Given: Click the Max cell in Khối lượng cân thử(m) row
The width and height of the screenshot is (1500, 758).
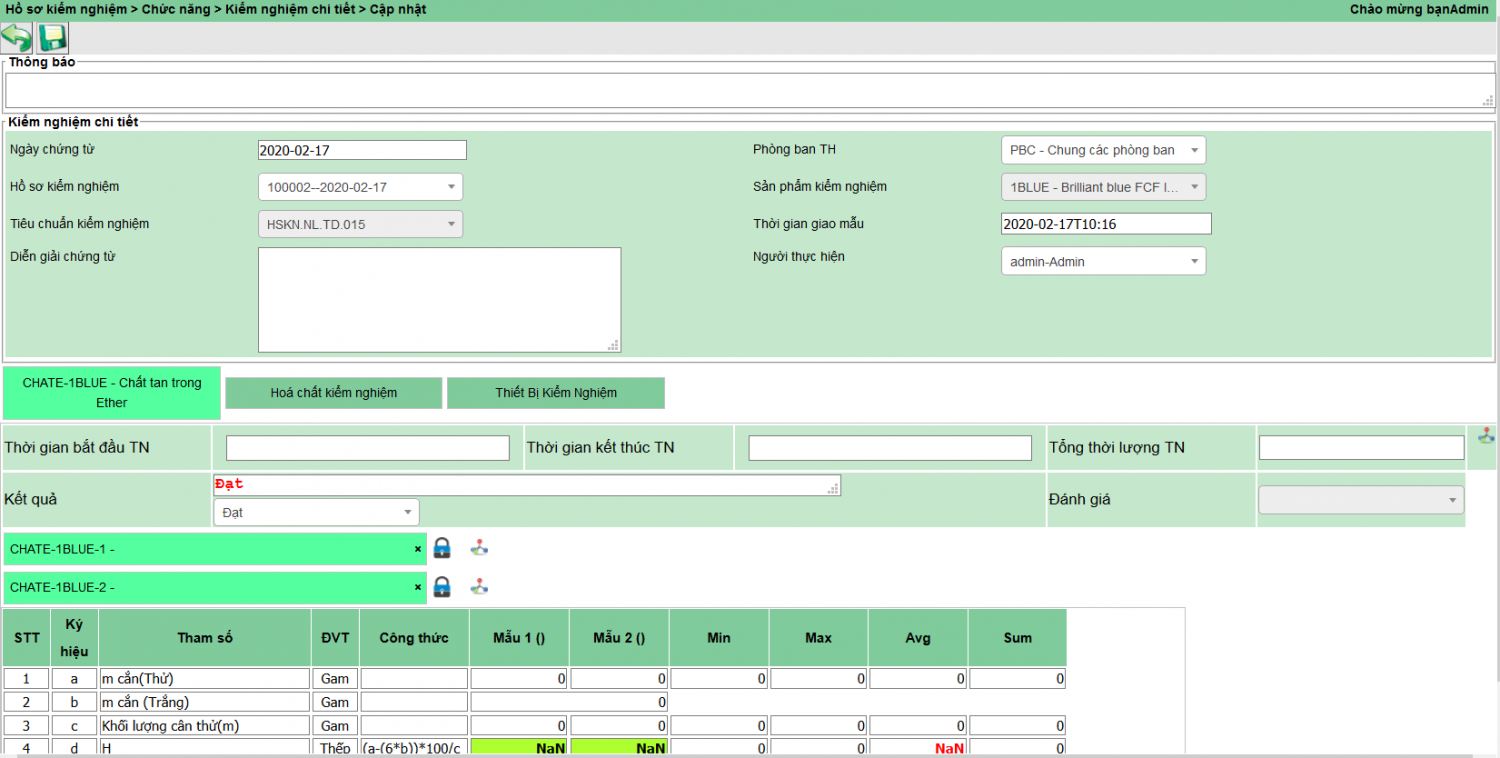Looking at the screenshot, I should tap(818, 726).
